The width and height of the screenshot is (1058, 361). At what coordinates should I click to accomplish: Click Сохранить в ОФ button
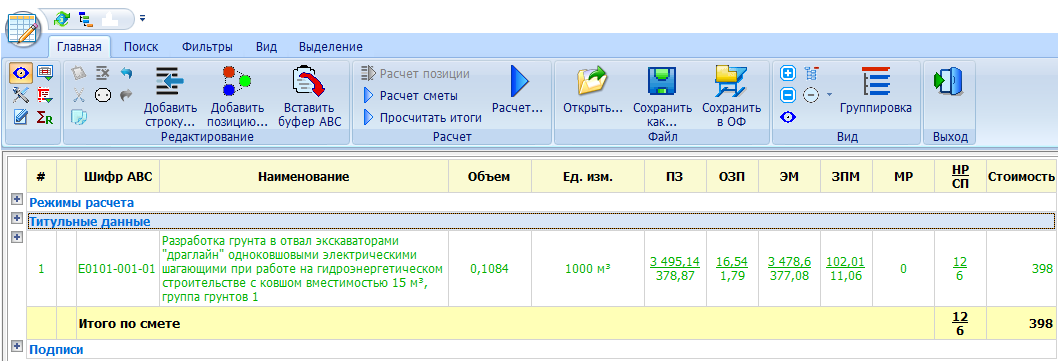pyautogui.click(x=731, y=97)
